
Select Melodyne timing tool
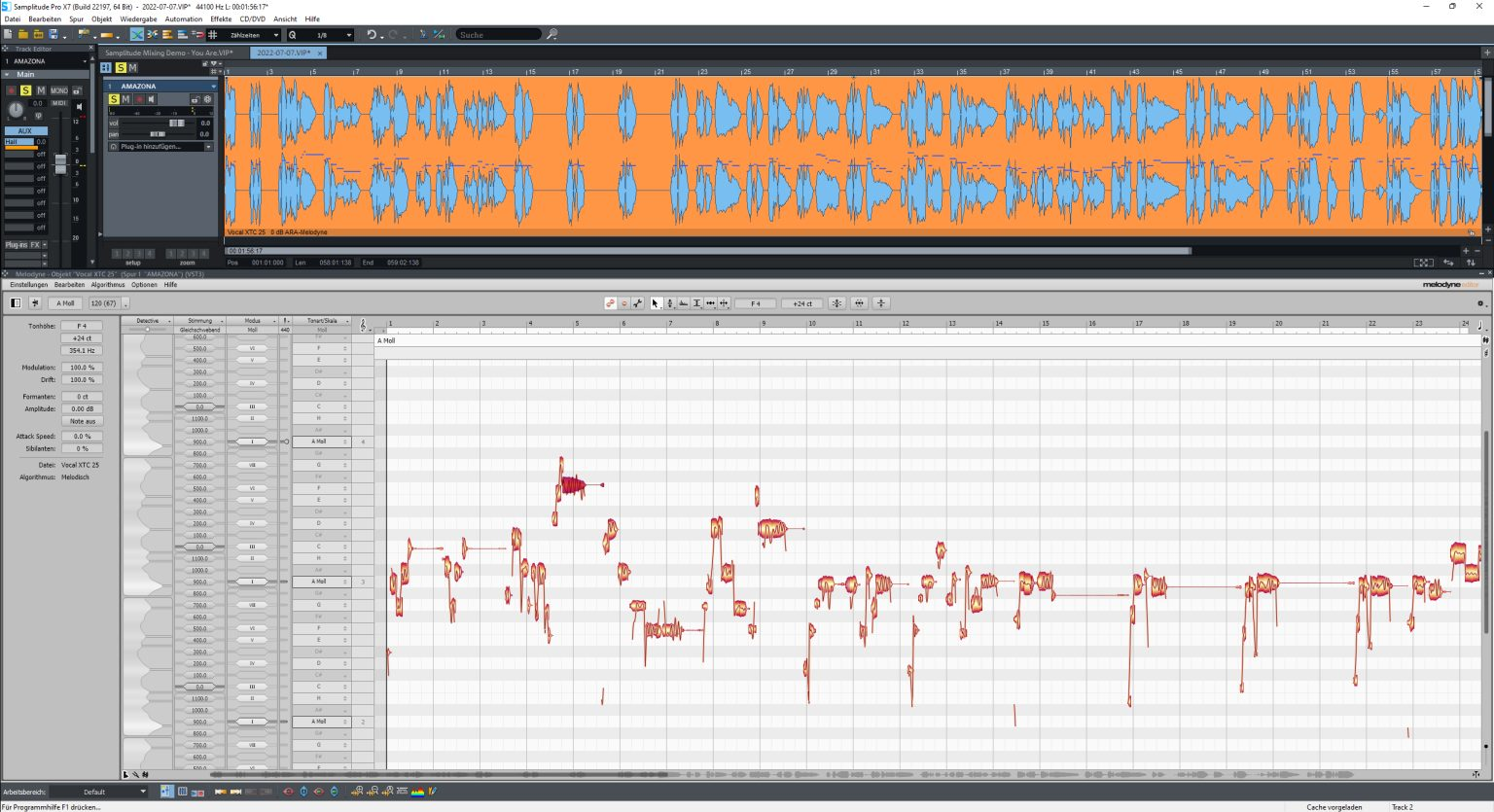[x=710, y=303]
